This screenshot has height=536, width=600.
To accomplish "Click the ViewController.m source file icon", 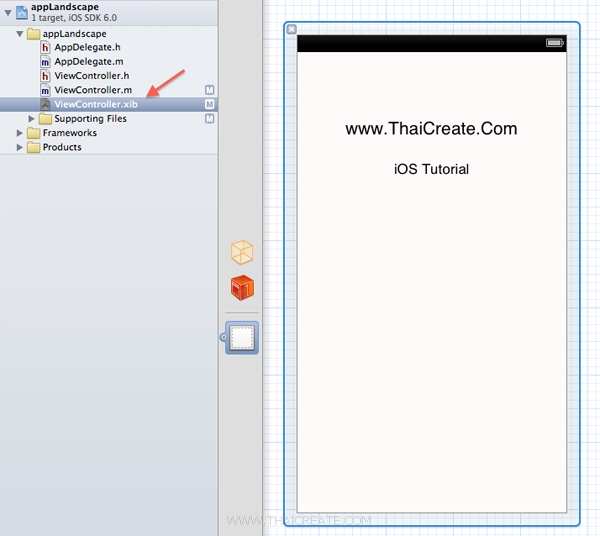I will (x=45, y=90).
